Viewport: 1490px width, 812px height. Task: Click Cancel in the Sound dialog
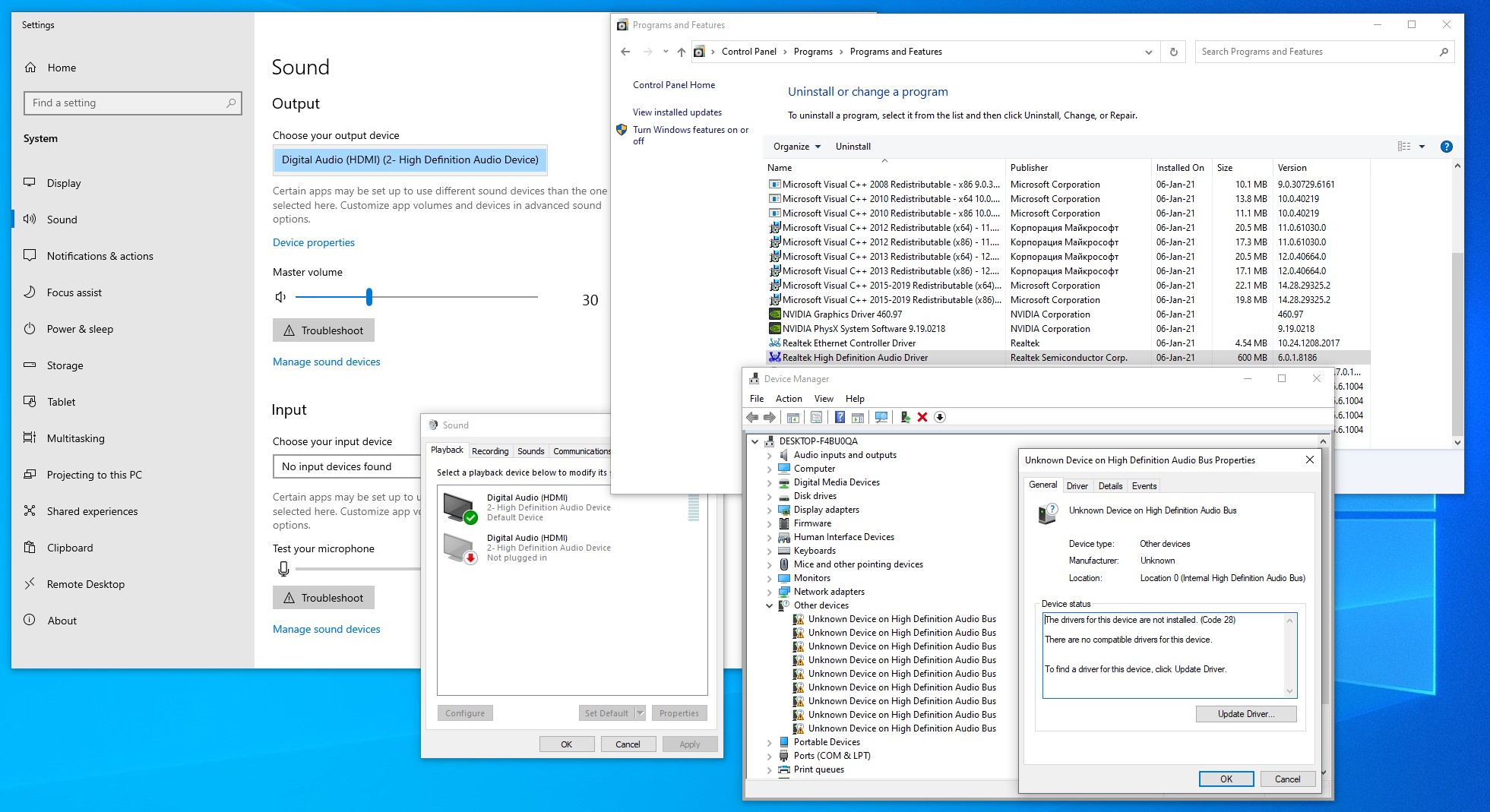click(x=628, y=744)
